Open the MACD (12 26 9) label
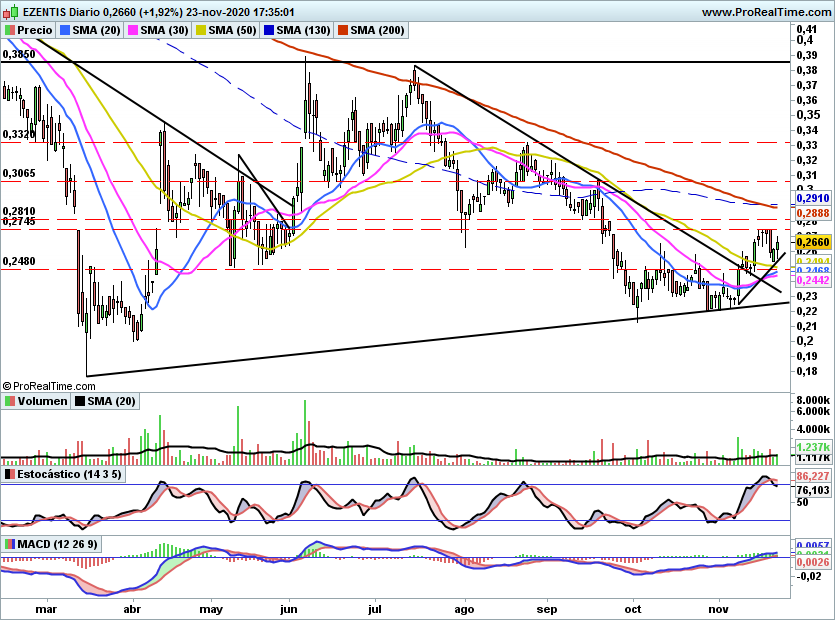Image resolution: width=835 pixels, height=620 pixels. (51, 544)
